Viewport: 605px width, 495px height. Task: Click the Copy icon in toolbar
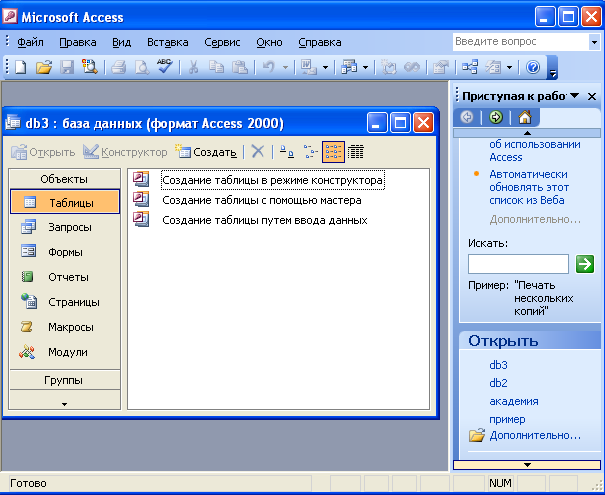216,67
